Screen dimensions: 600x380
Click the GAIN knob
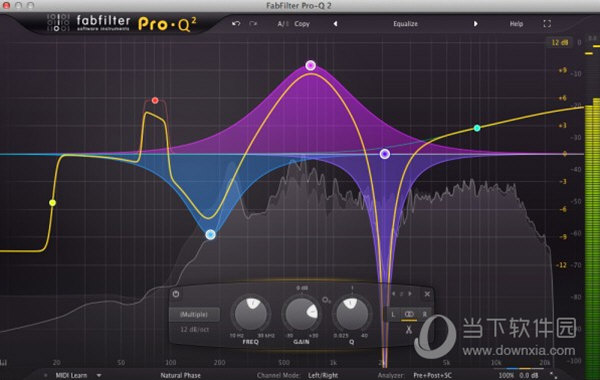302,314
